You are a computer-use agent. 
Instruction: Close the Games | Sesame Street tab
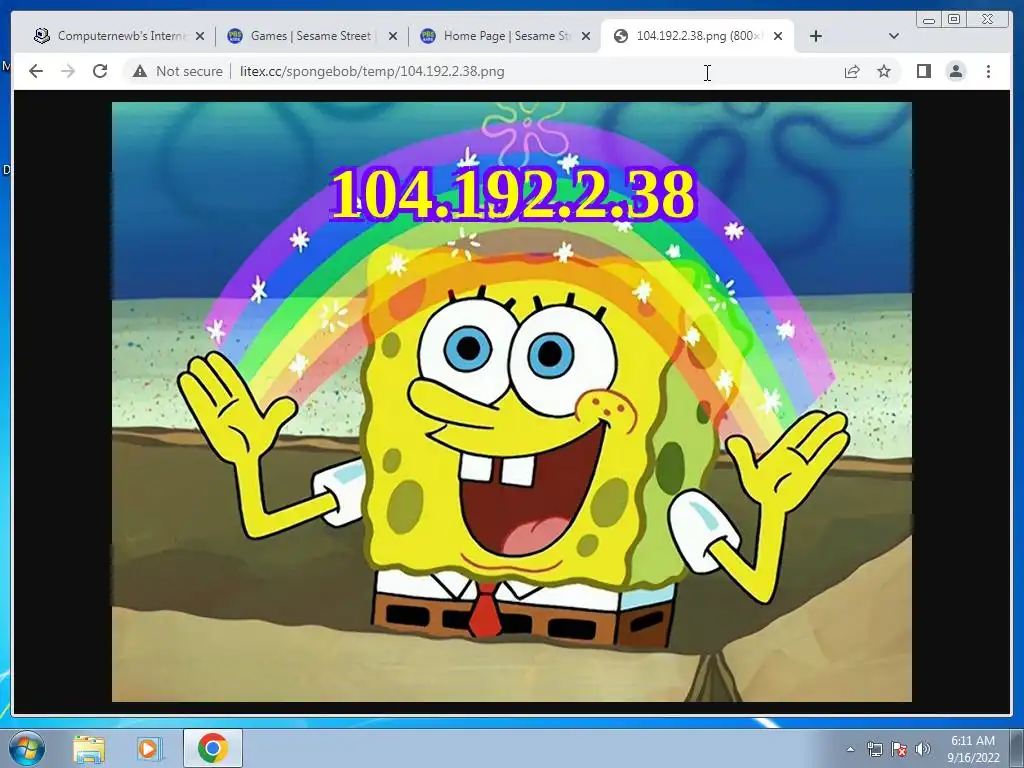tap(392, 36)
